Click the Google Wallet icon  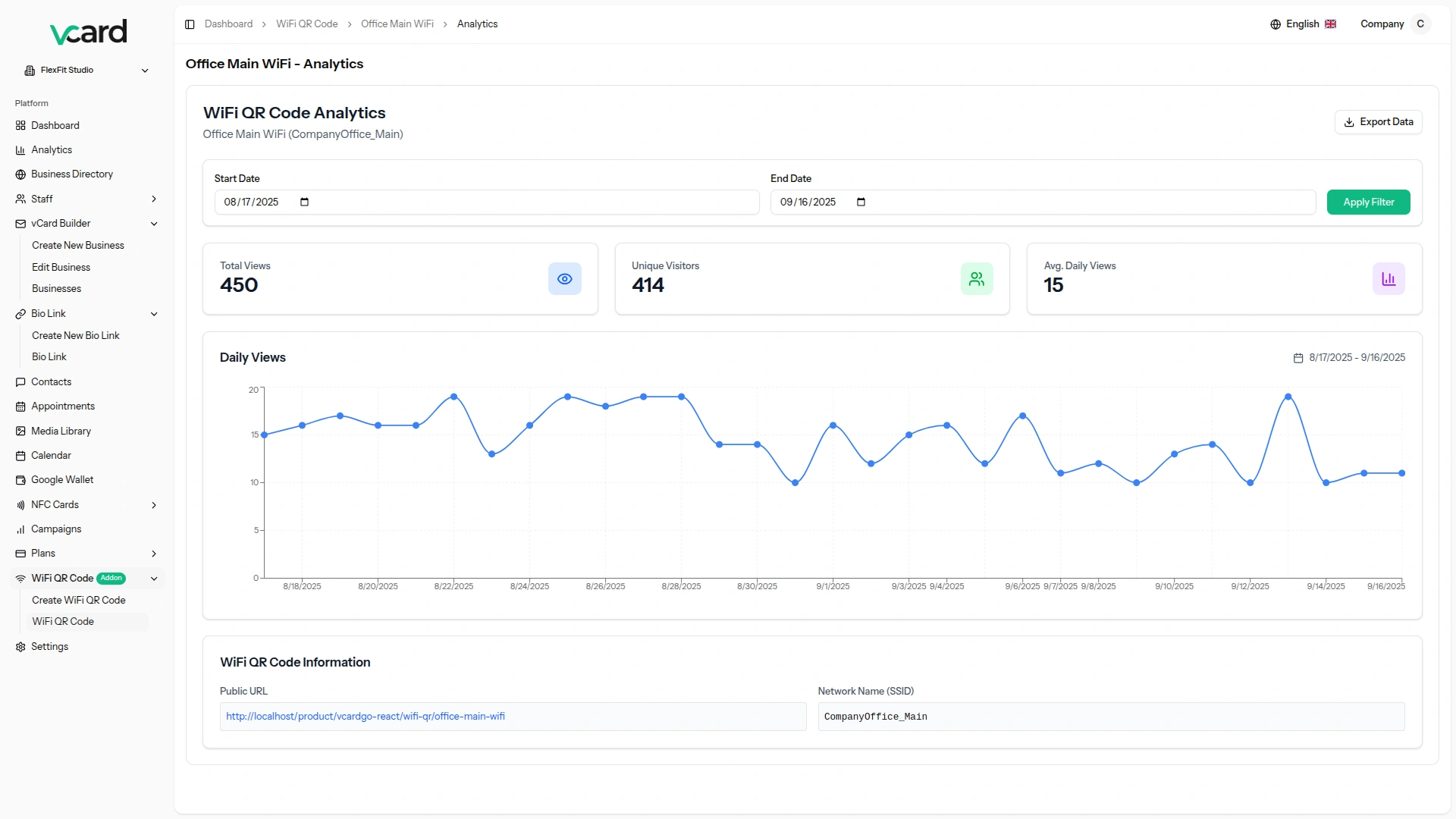pyautogui.click(x=20, y=480)
